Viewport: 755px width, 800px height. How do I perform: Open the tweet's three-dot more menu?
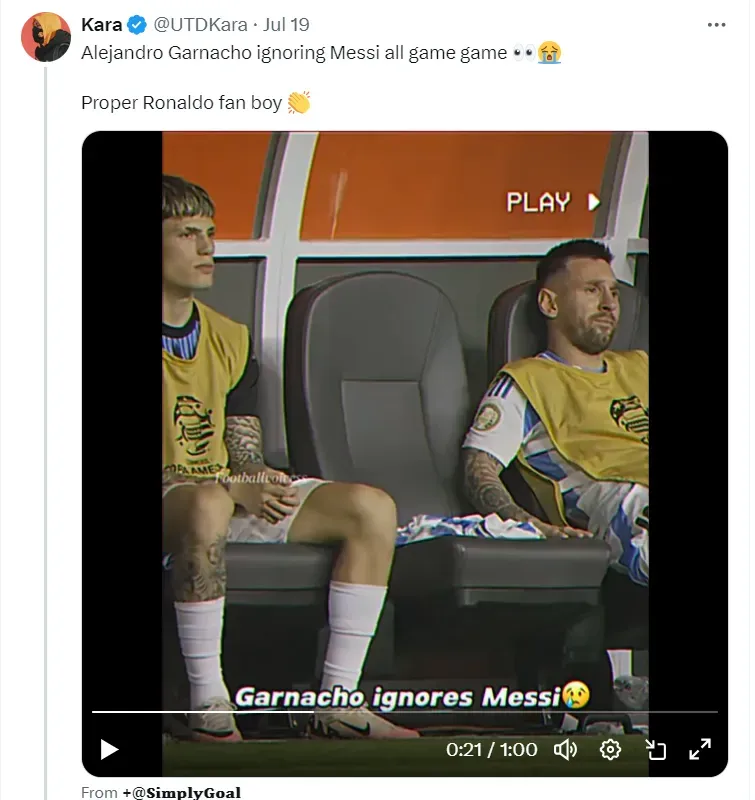click(716, 25)
